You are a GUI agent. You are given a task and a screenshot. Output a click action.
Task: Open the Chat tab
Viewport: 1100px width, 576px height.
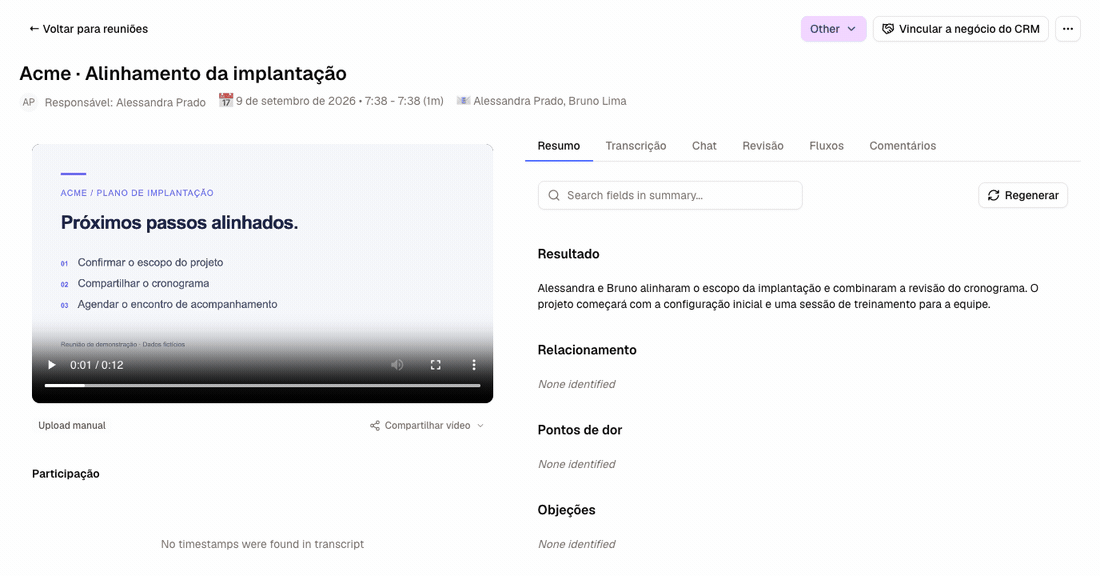point(704,146)
